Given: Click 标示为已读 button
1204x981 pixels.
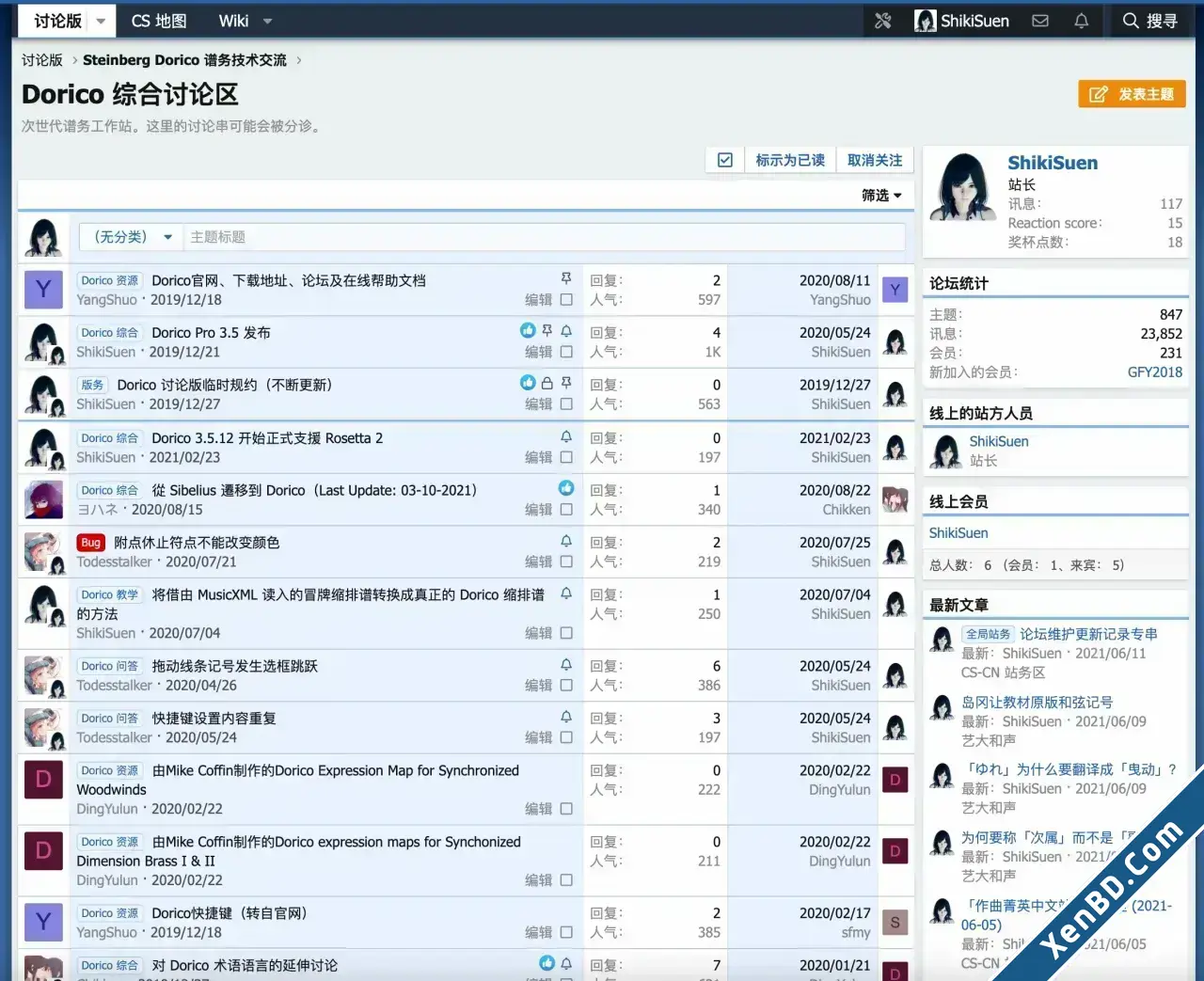Looking at the screenshot, I should (790, 160).
